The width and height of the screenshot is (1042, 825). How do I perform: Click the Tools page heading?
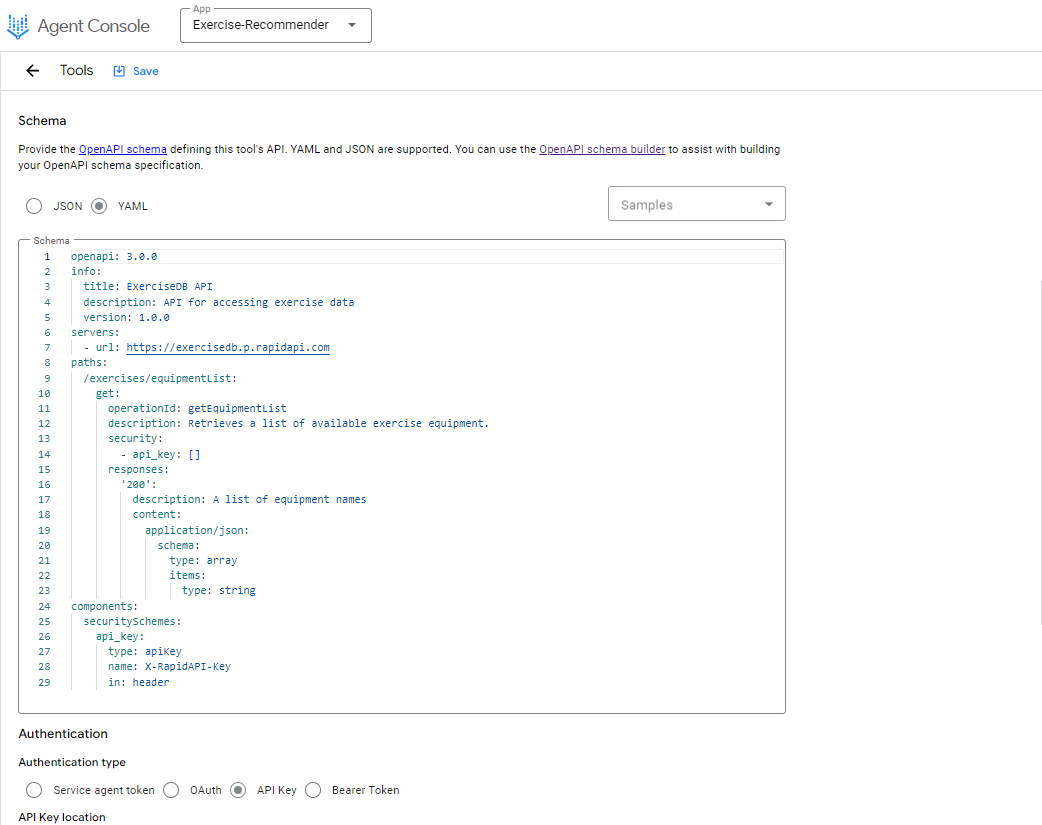(x=76, y=70)
